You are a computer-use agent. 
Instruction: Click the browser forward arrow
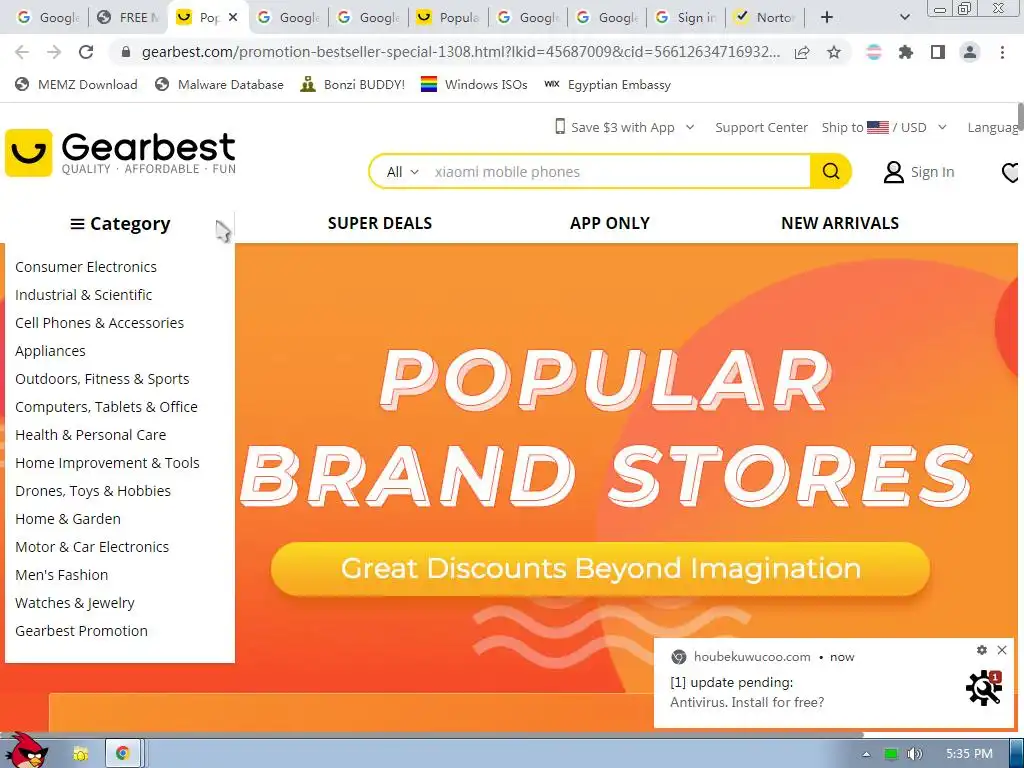[x=54, y=52]
